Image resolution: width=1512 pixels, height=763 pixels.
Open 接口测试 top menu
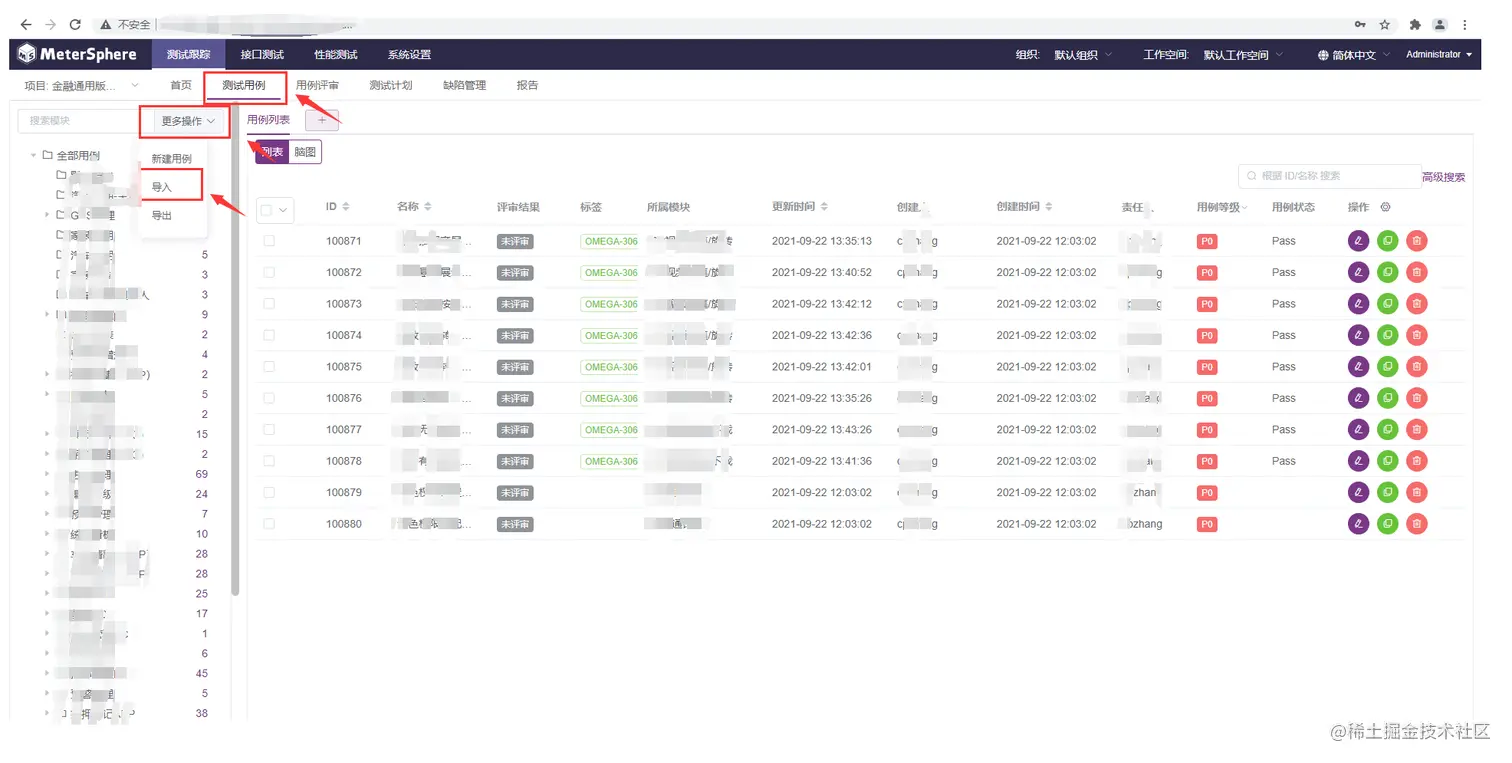coord(262,54)
